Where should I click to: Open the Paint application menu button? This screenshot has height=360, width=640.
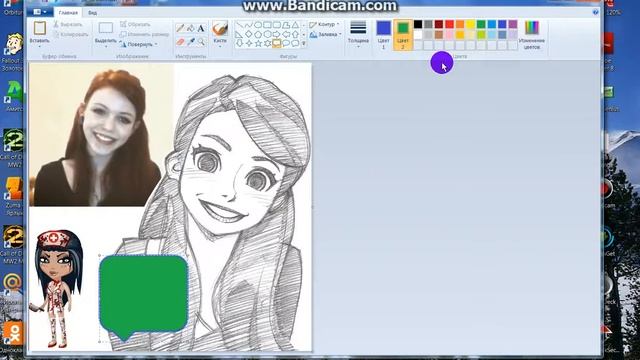(x=40, y=12)
